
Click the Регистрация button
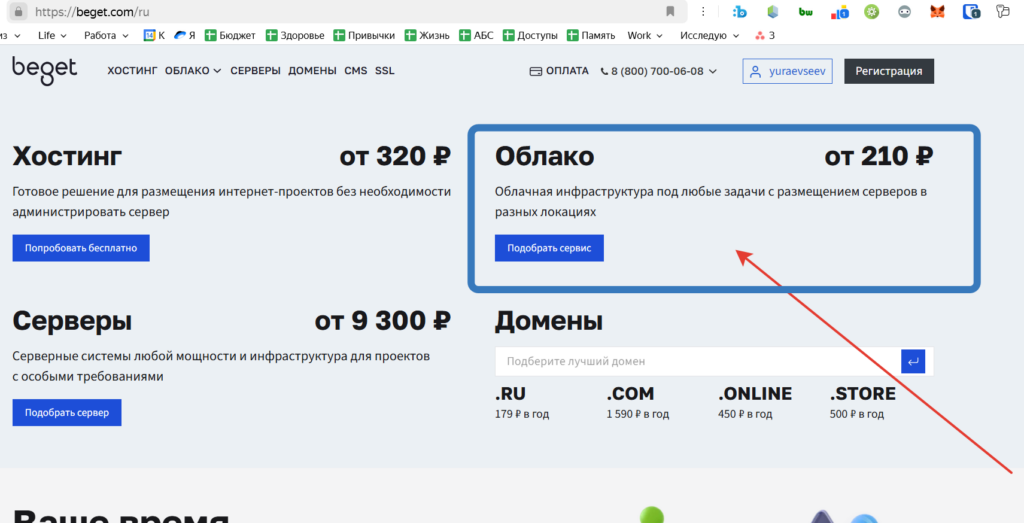(889, 71)
